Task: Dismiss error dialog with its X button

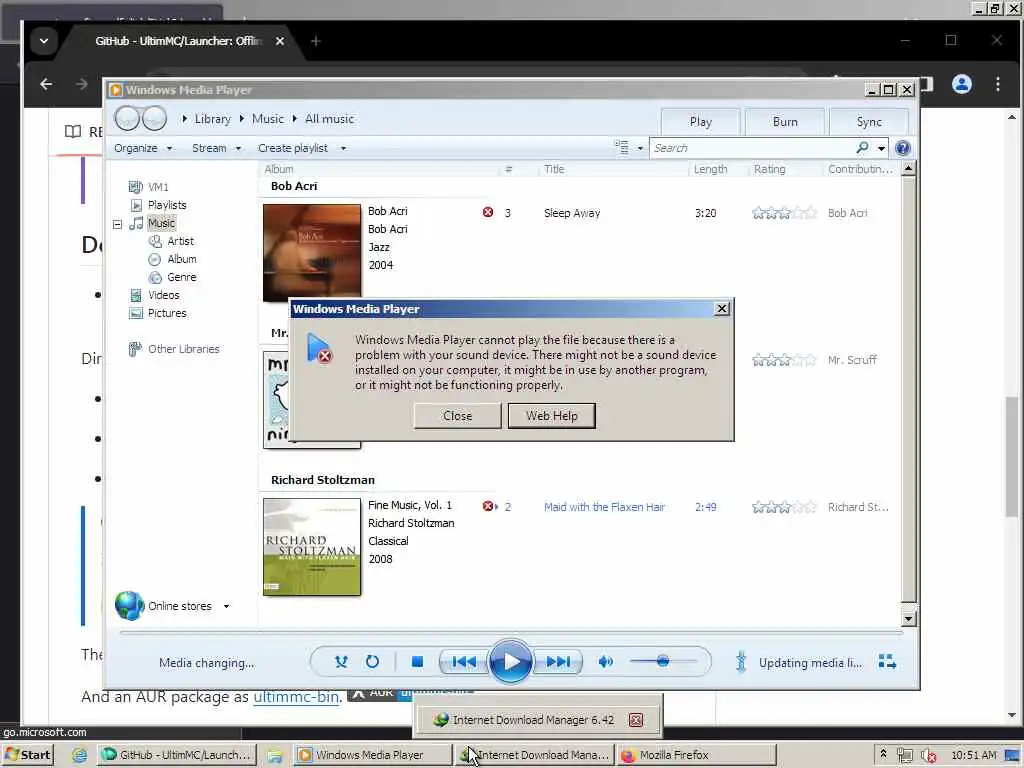Action: [722, 308]
